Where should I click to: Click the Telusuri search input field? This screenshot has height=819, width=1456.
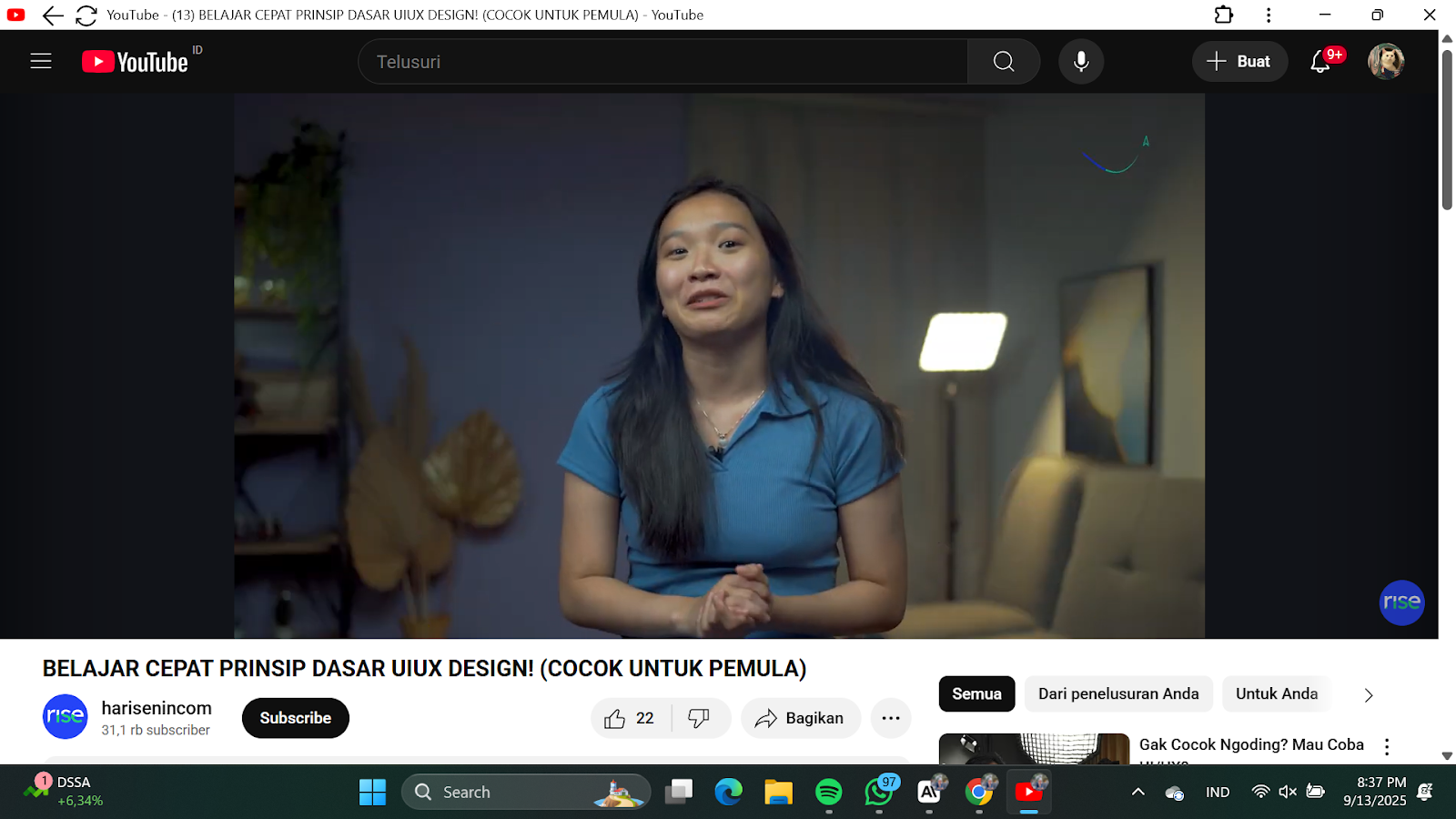tap(662, 62)
